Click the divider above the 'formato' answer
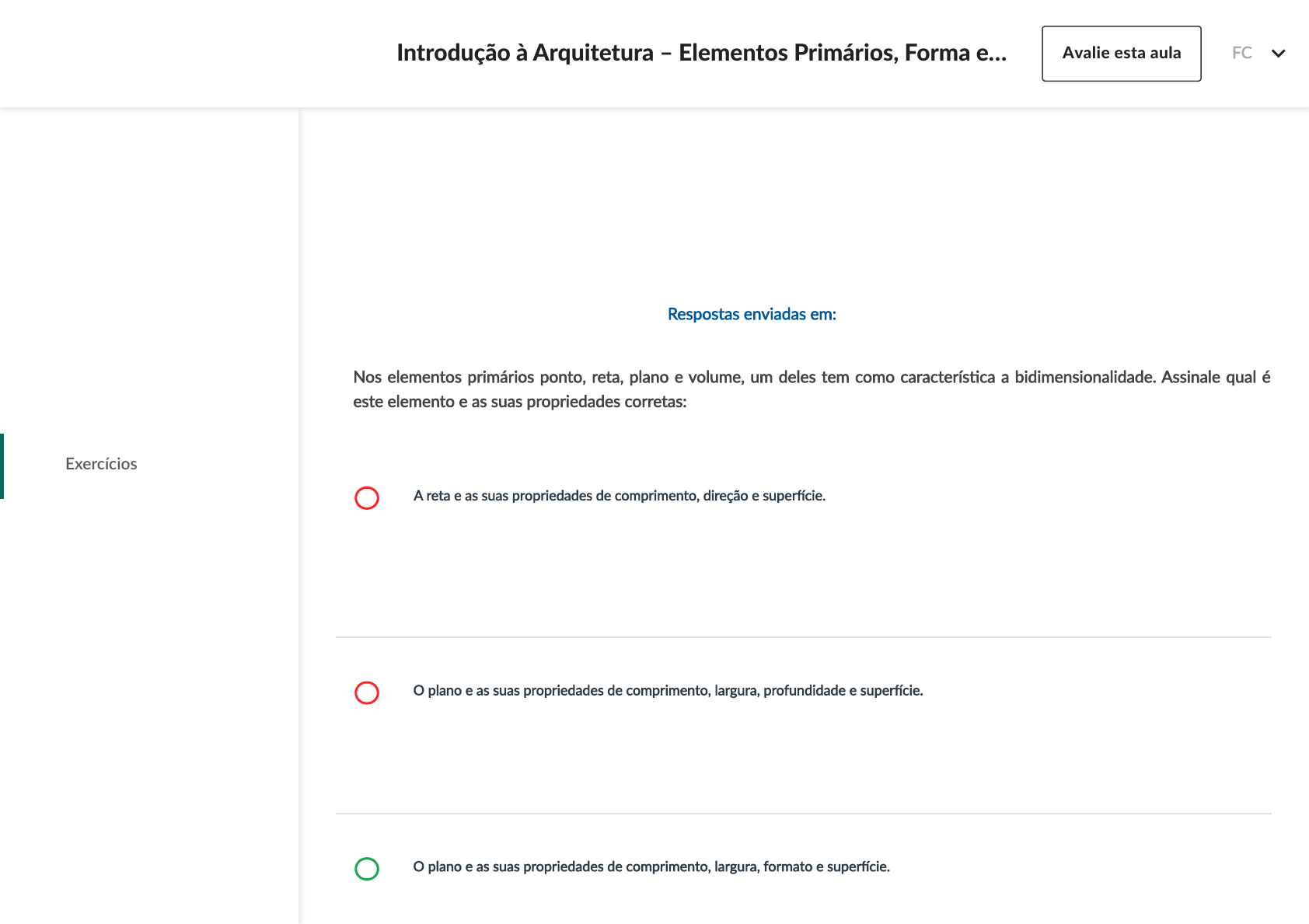The height and width of the screenshot is (924, 1309). point(803,814)
